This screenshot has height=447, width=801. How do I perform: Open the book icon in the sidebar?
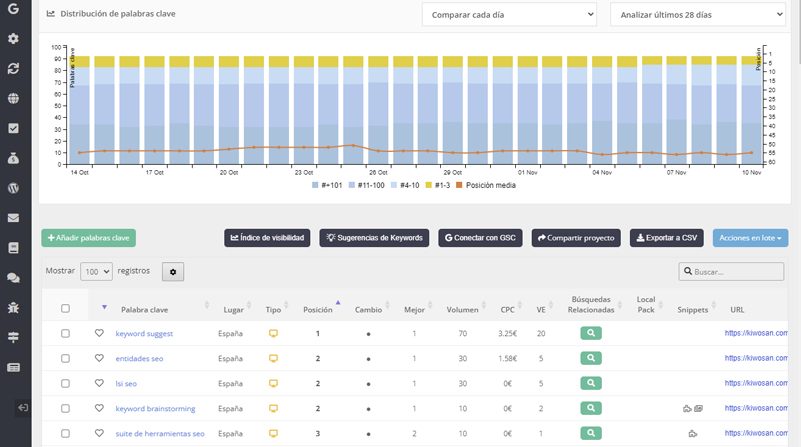pos(13,248)
